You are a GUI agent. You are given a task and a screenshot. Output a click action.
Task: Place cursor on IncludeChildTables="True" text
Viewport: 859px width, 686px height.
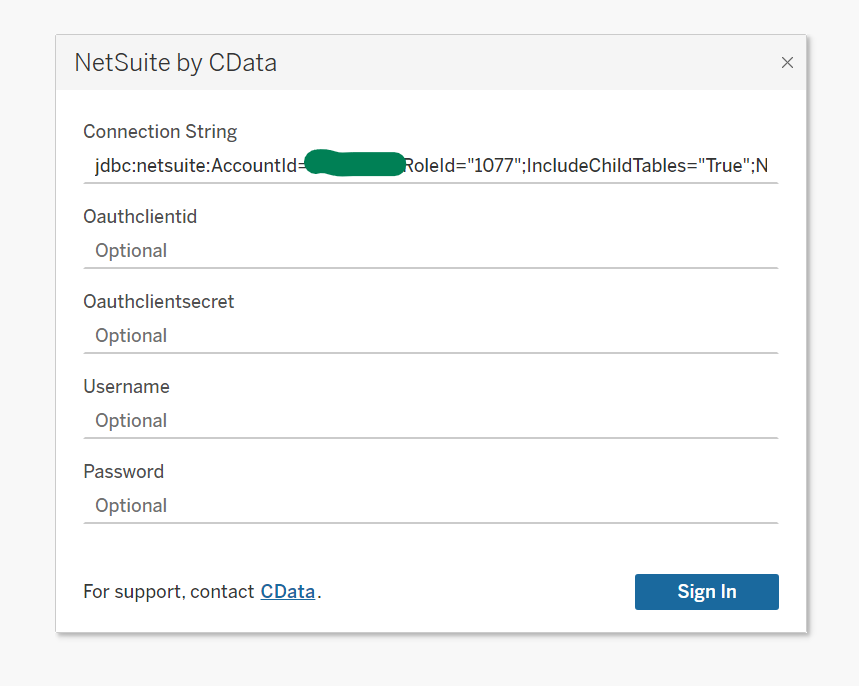pyautogui.click(x=638, y=166)
